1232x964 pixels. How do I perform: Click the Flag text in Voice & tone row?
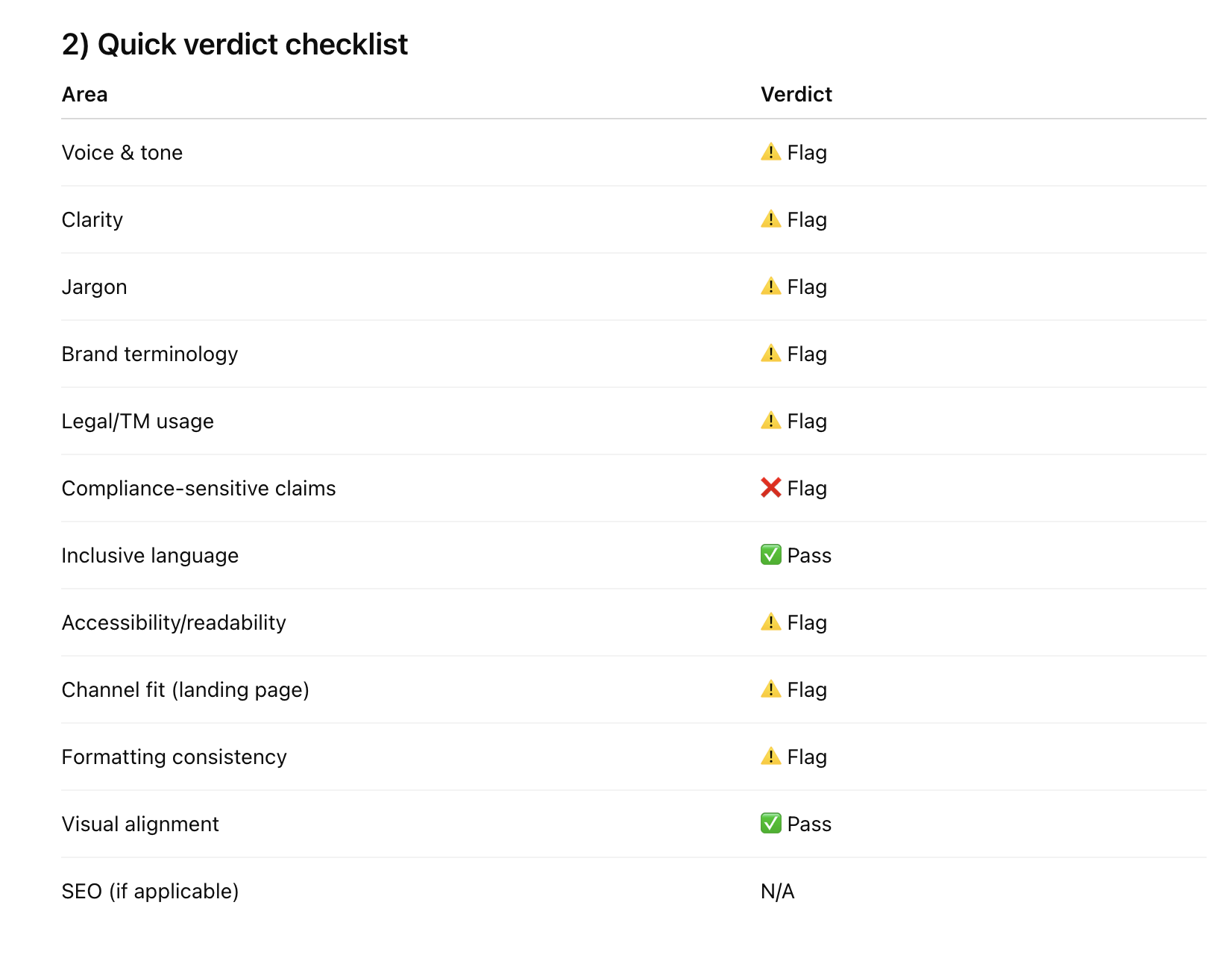click(x=807, y=153)
